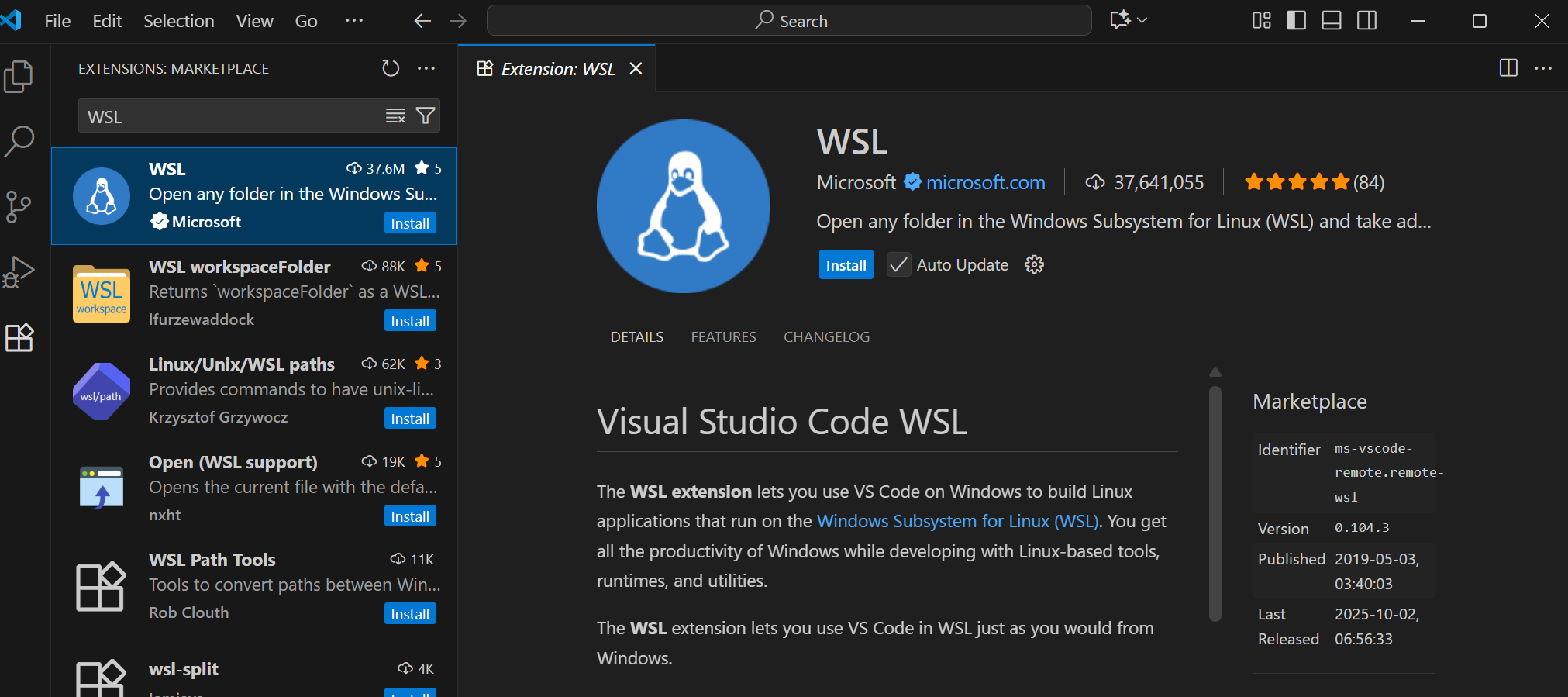Open microsoft.com publisher link

[985, 182]
